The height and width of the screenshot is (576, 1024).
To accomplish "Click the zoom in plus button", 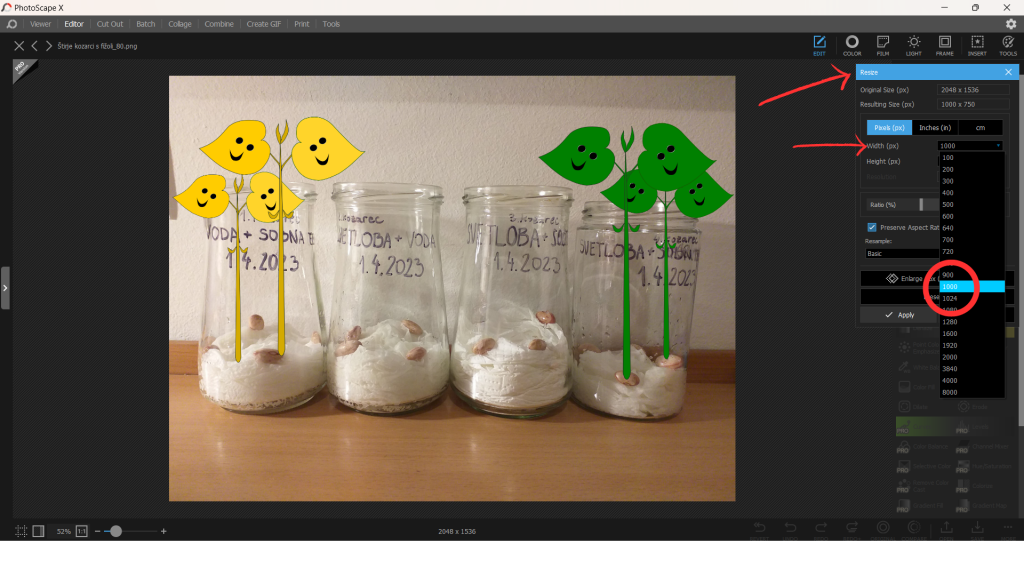I will point(163,532).
